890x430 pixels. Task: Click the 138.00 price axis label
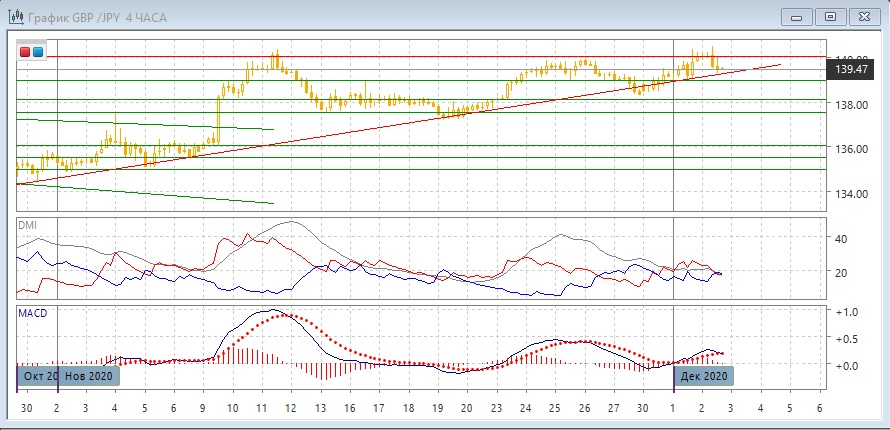[x=850, y=105]
